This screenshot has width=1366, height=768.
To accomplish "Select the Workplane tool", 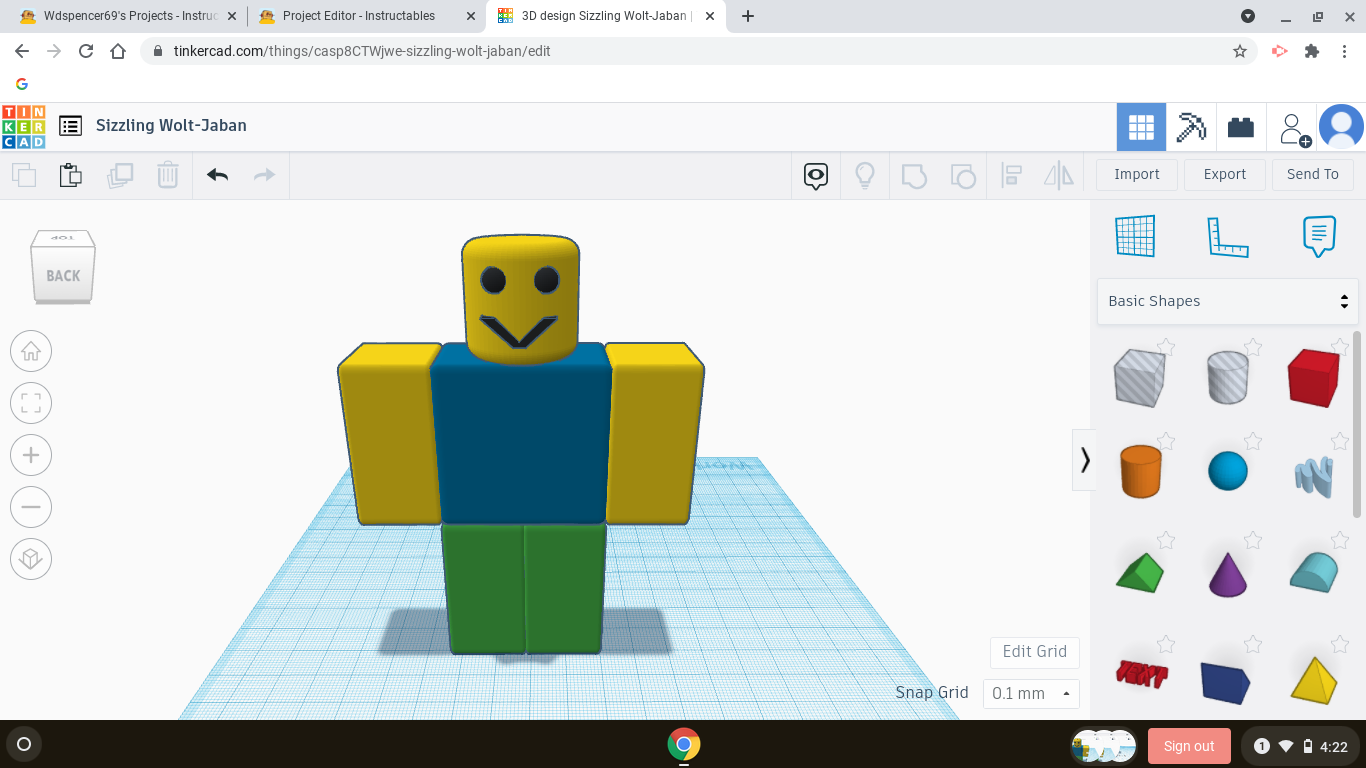I will point(1135,237).
